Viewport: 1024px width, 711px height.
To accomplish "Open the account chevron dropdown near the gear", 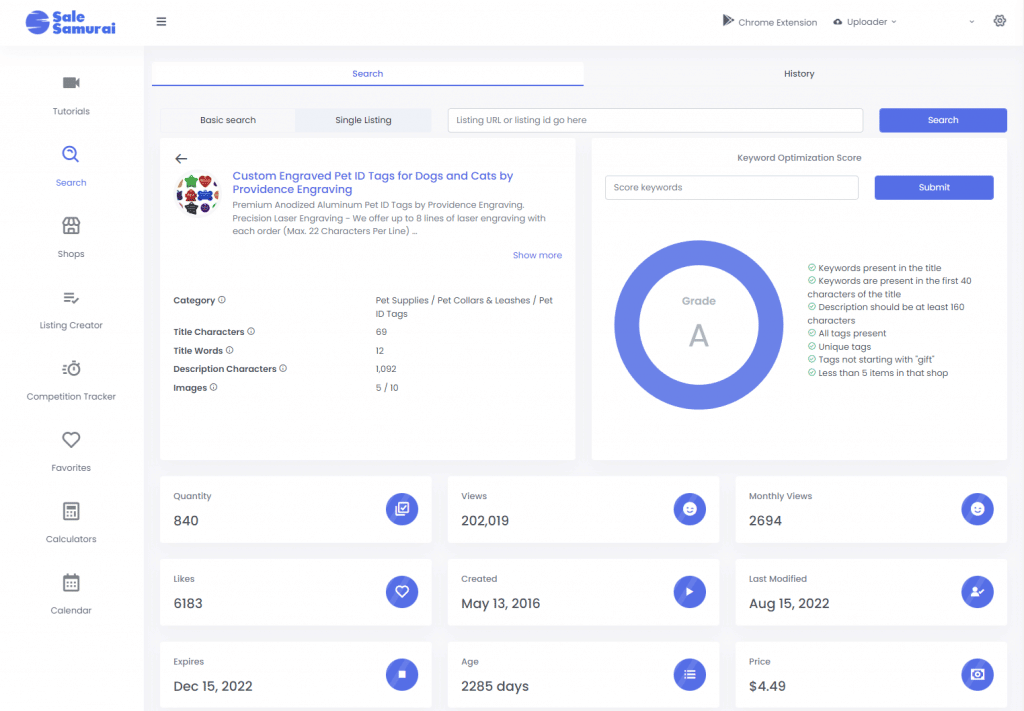I will coord(972,22).
